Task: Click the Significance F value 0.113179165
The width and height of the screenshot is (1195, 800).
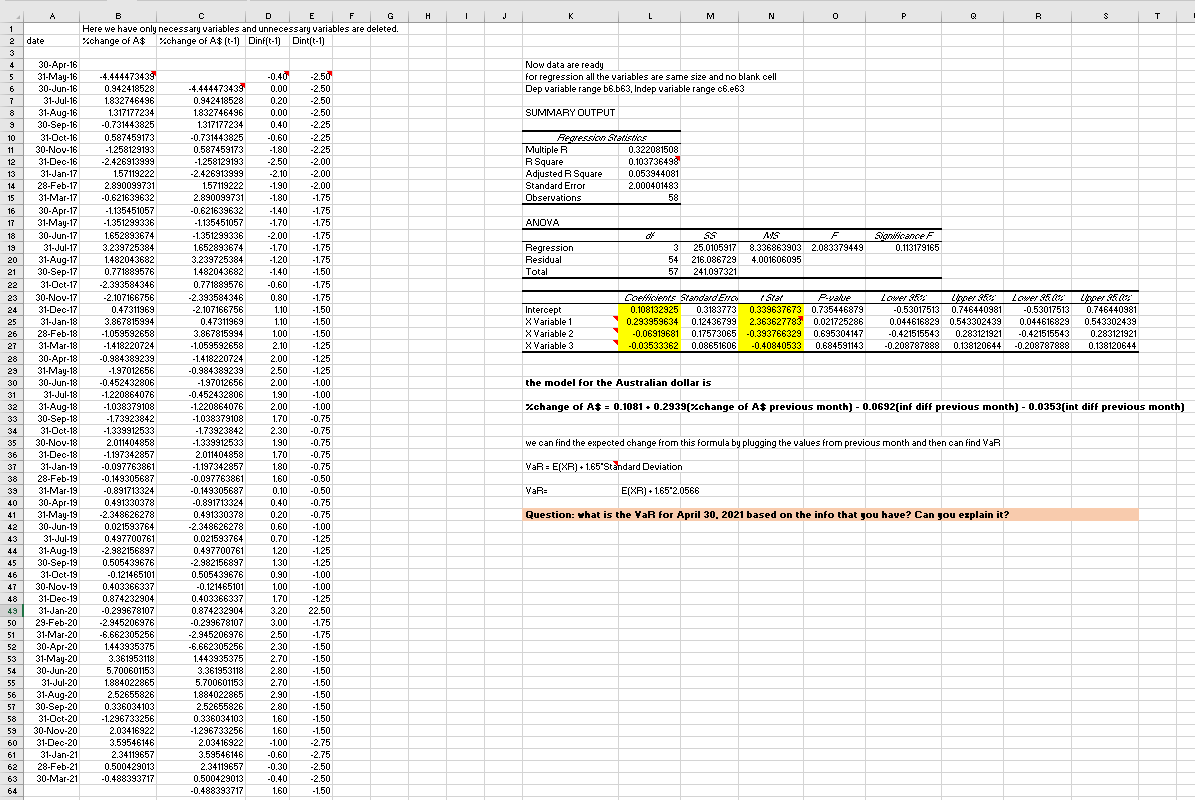Action: pyautogui.click(x=904, y=248)
